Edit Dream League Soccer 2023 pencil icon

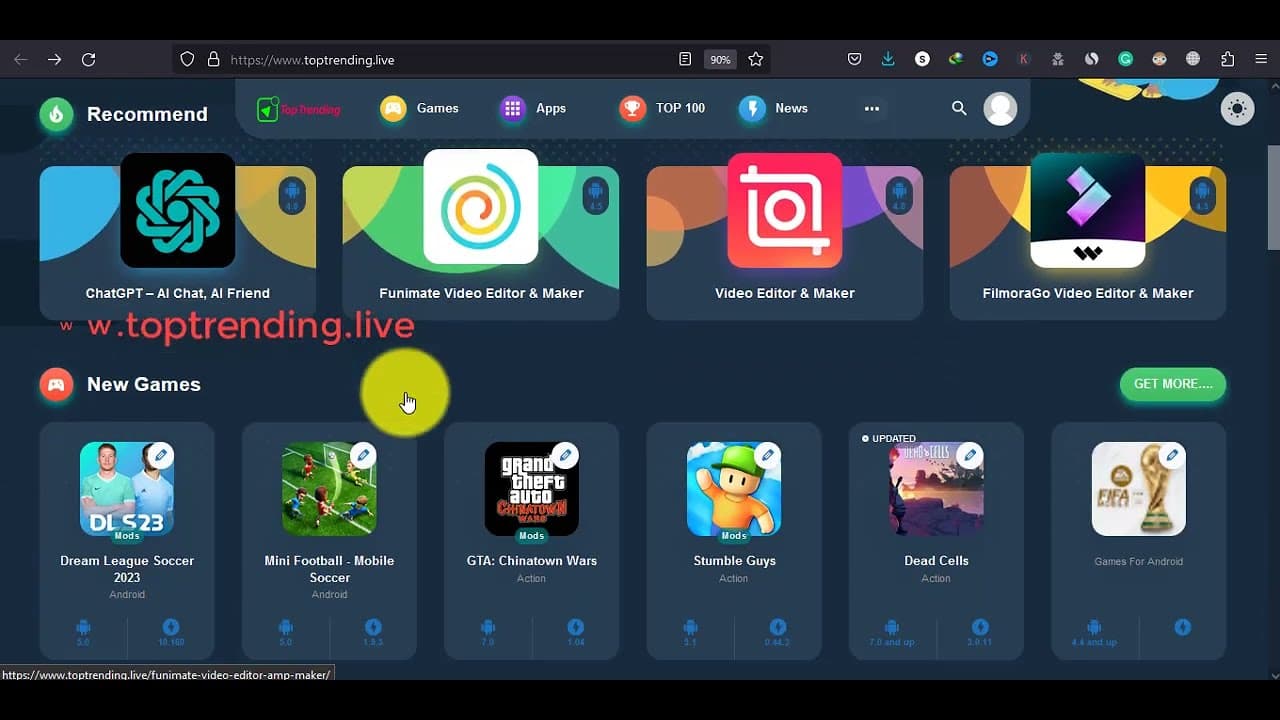click(x=160, y=455)
